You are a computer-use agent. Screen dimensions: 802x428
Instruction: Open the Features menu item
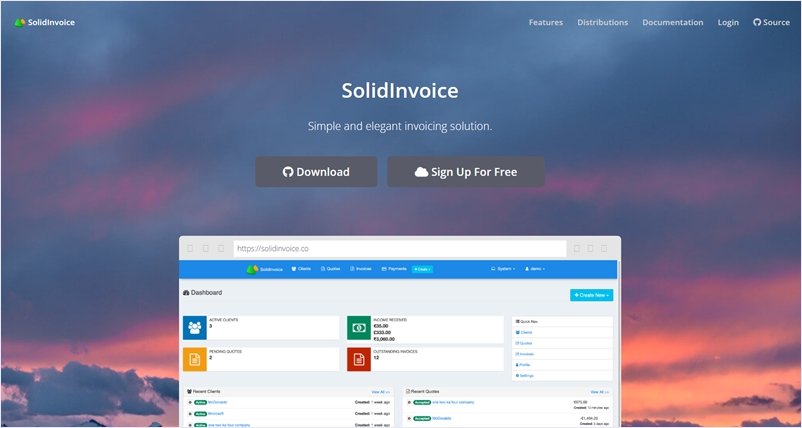(545, 22)
